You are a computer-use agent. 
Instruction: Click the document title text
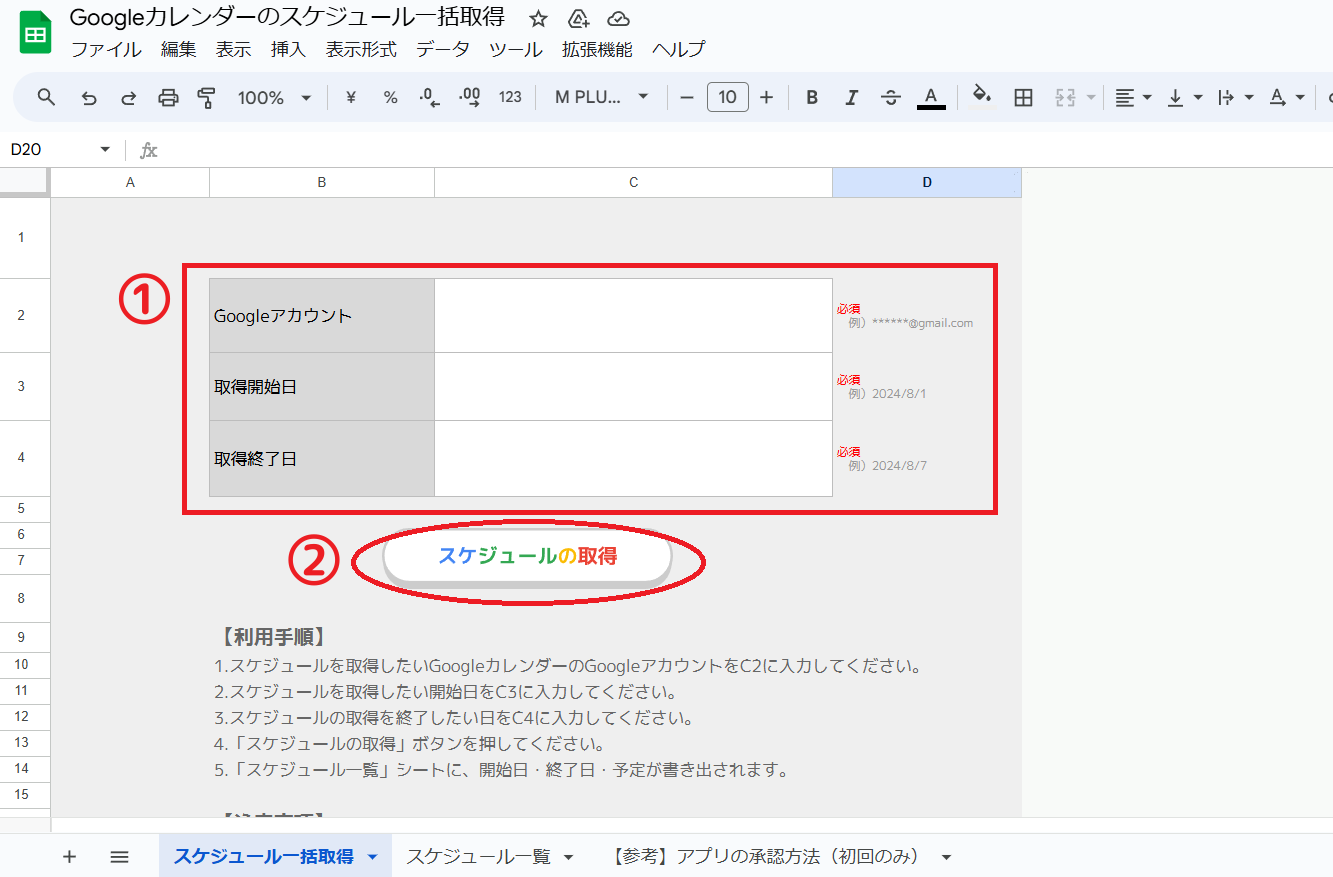(287, 18)
